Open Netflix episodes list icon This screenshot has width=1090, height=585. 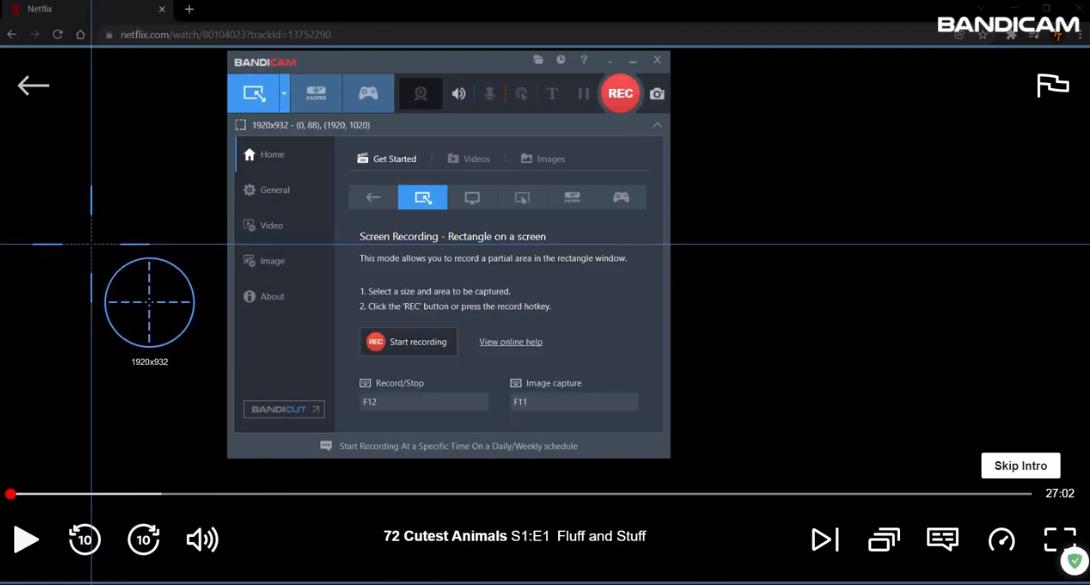[884, 539]
